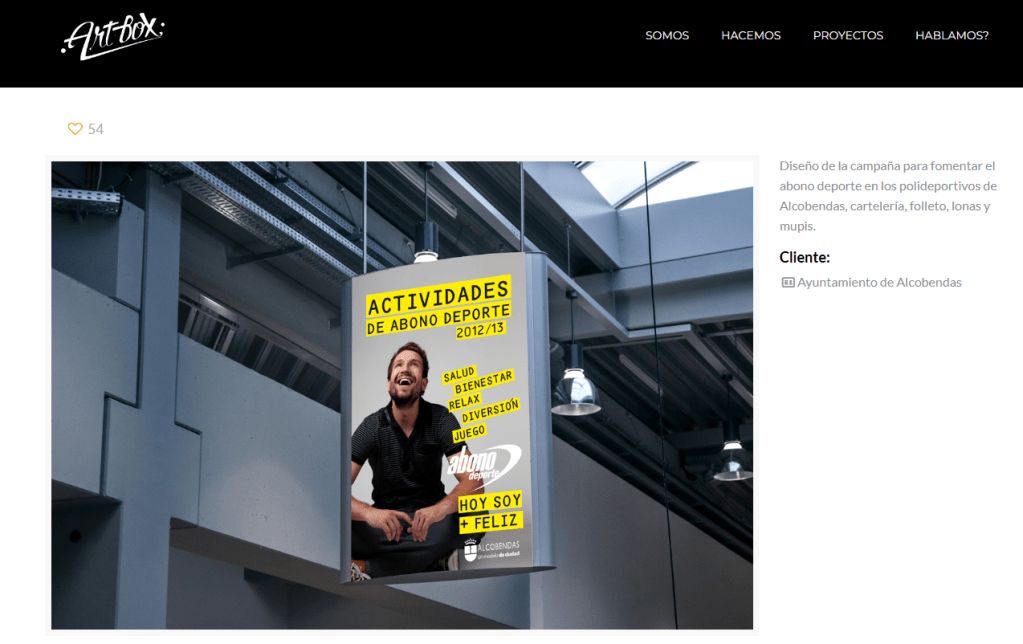Screen dimensions: 1023x644
Task: Click the Cliente: heading
Action: pos(804,257)
